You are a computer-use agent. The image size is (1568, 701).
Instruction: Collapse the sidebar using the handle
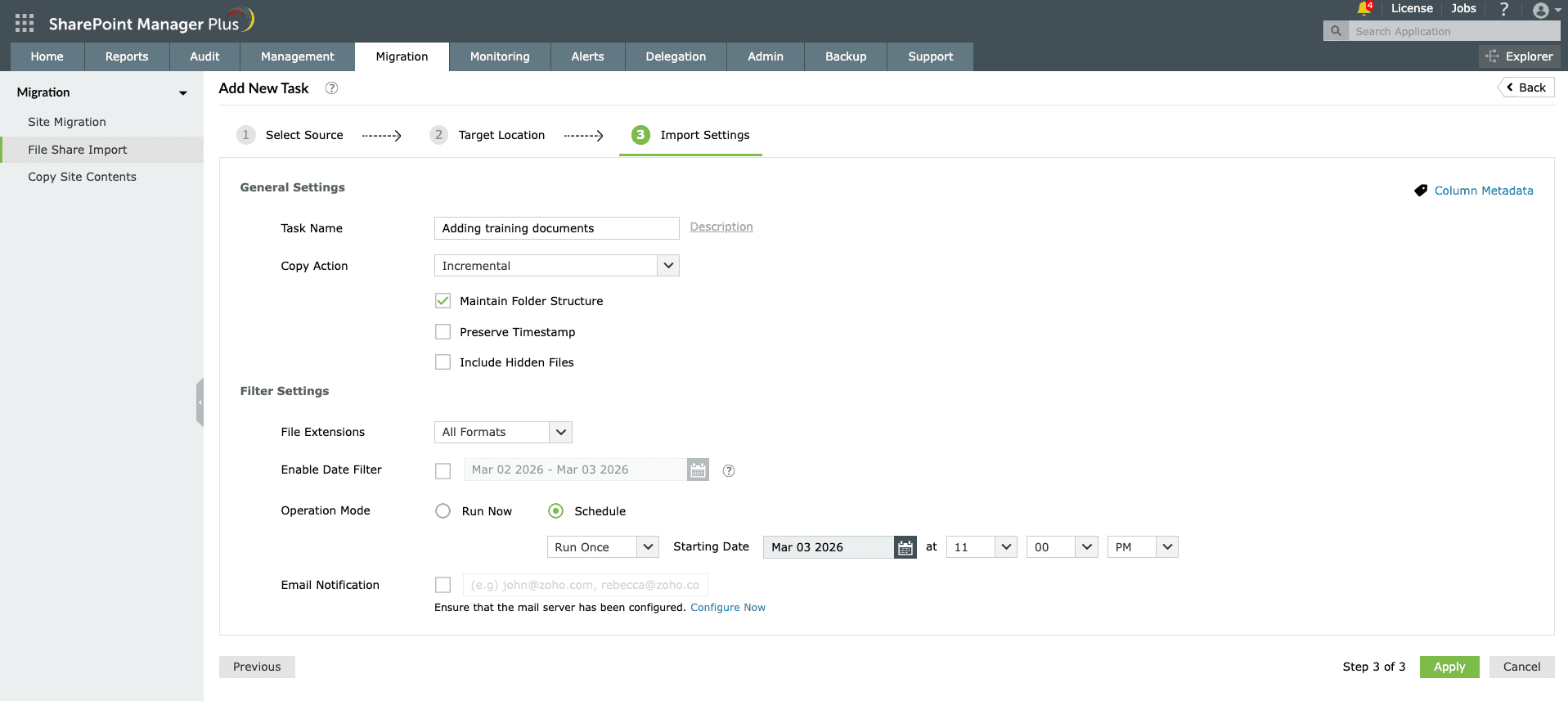point(200,402)
